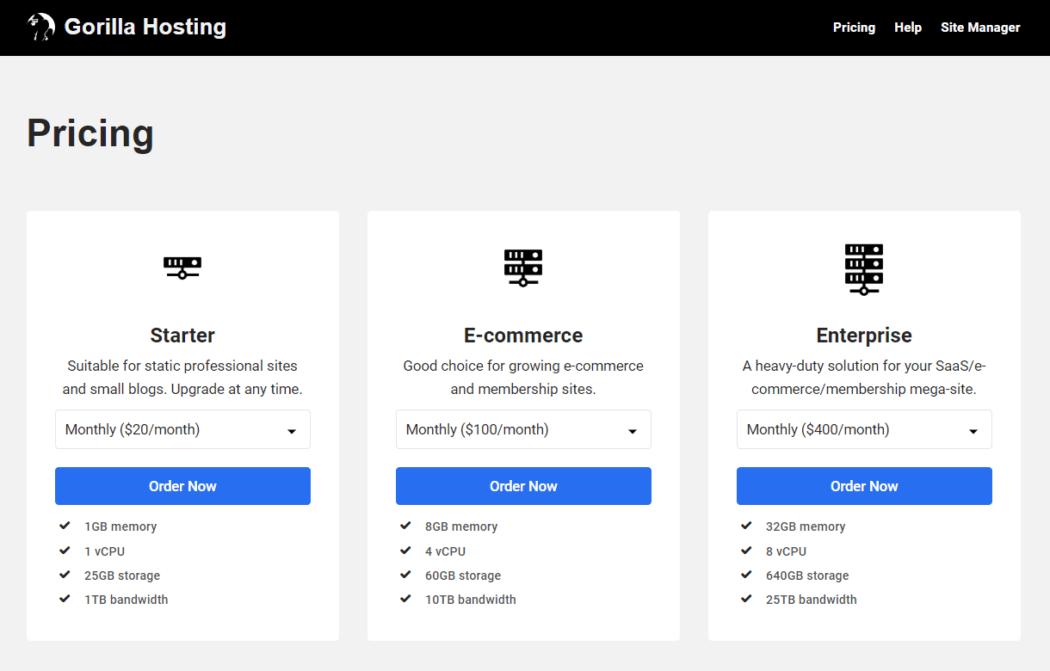
Task: Order the E-commerce plan now
Action: pos(523,486)
